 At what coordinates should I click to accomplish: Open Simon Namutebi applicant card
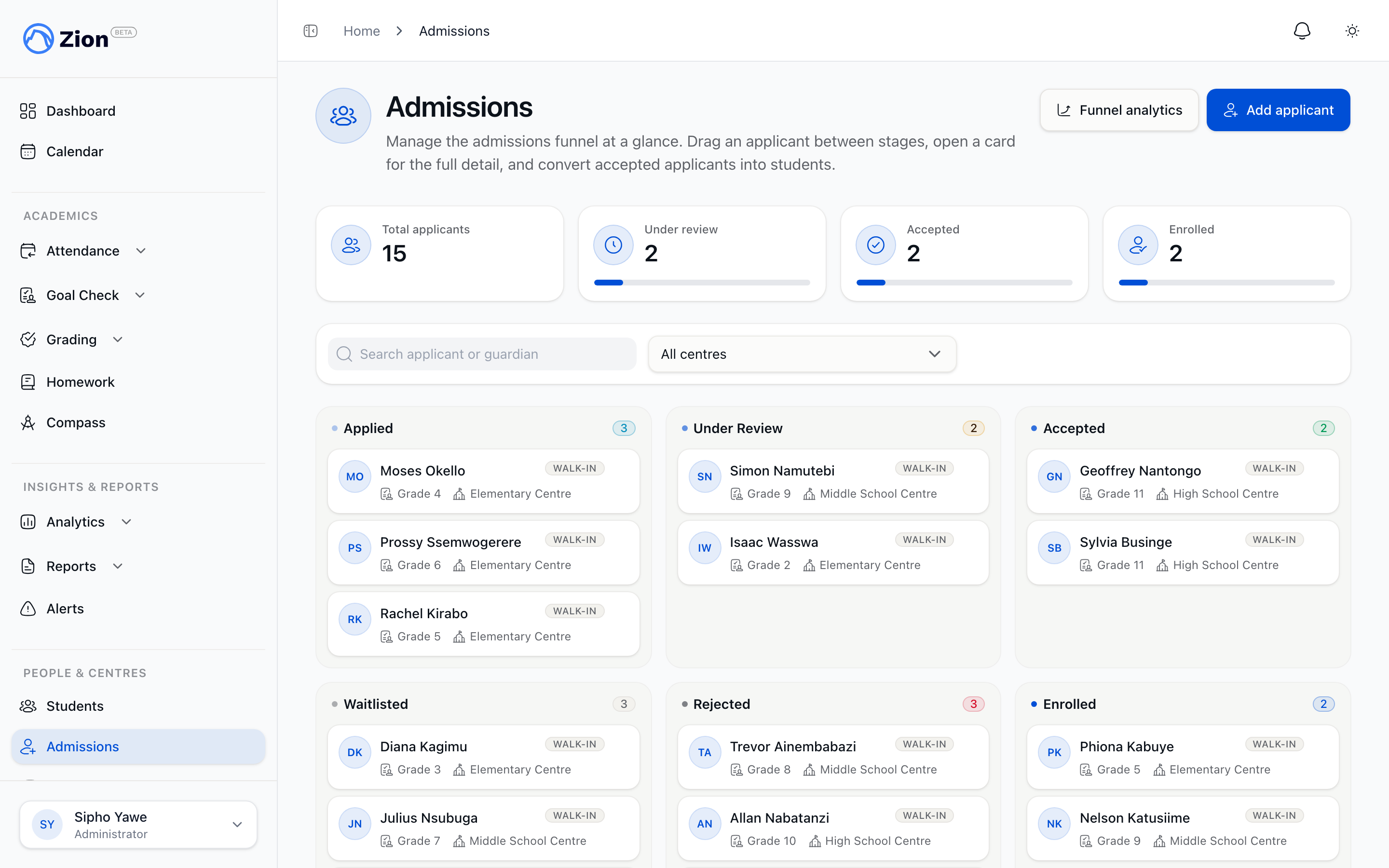(x=833, y=481)
